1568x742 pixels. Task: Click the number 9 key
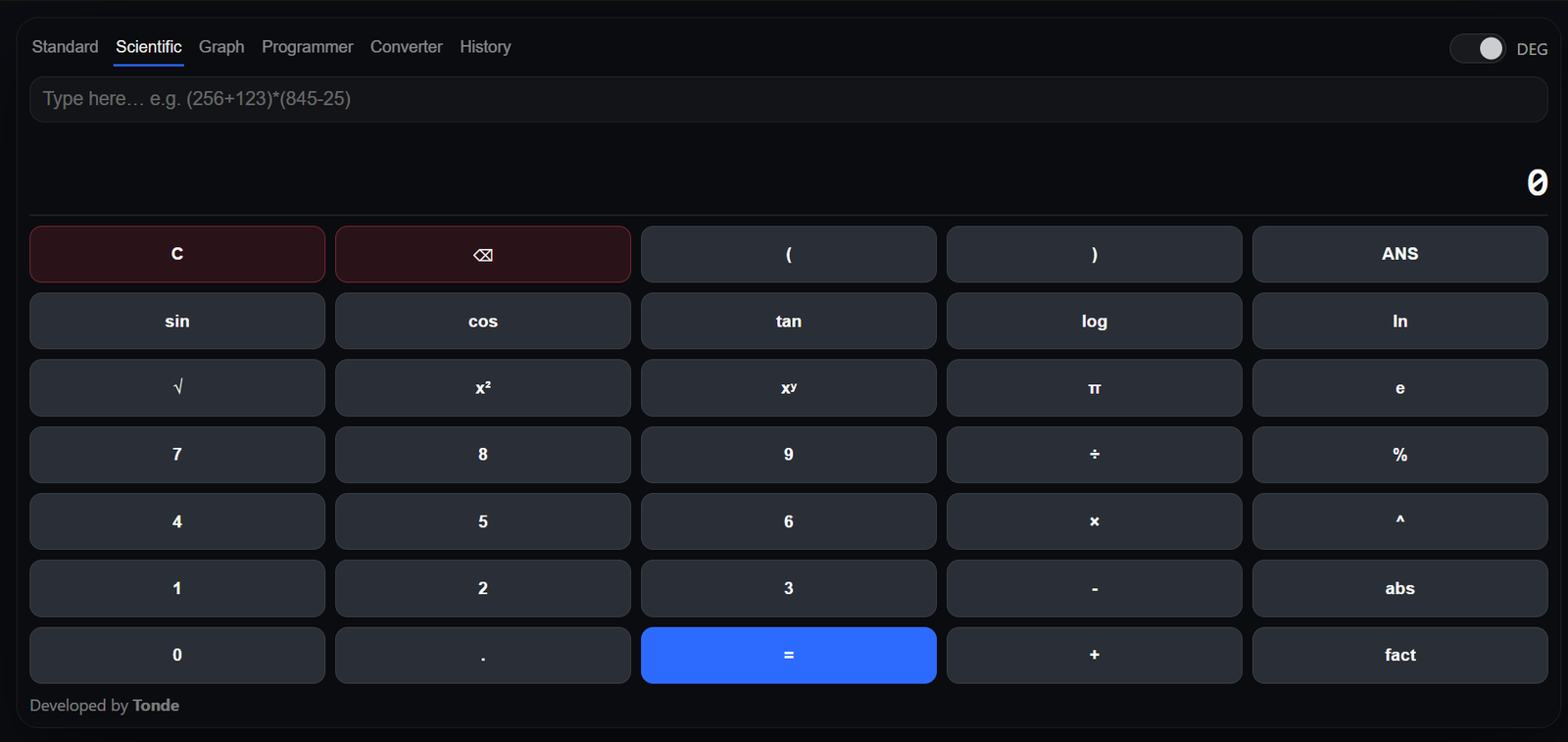pos(789,455)
